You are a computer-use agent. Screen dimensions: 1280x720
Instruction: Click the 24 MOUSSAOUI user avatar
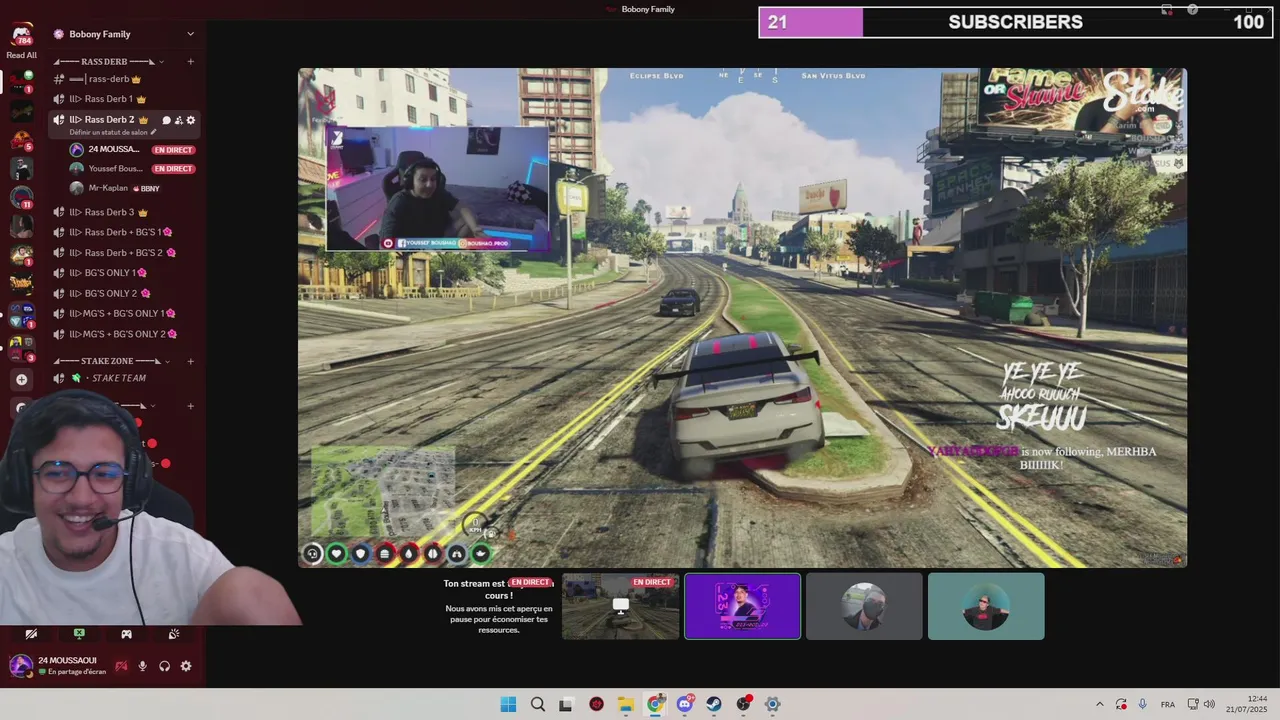coord(21,665)
